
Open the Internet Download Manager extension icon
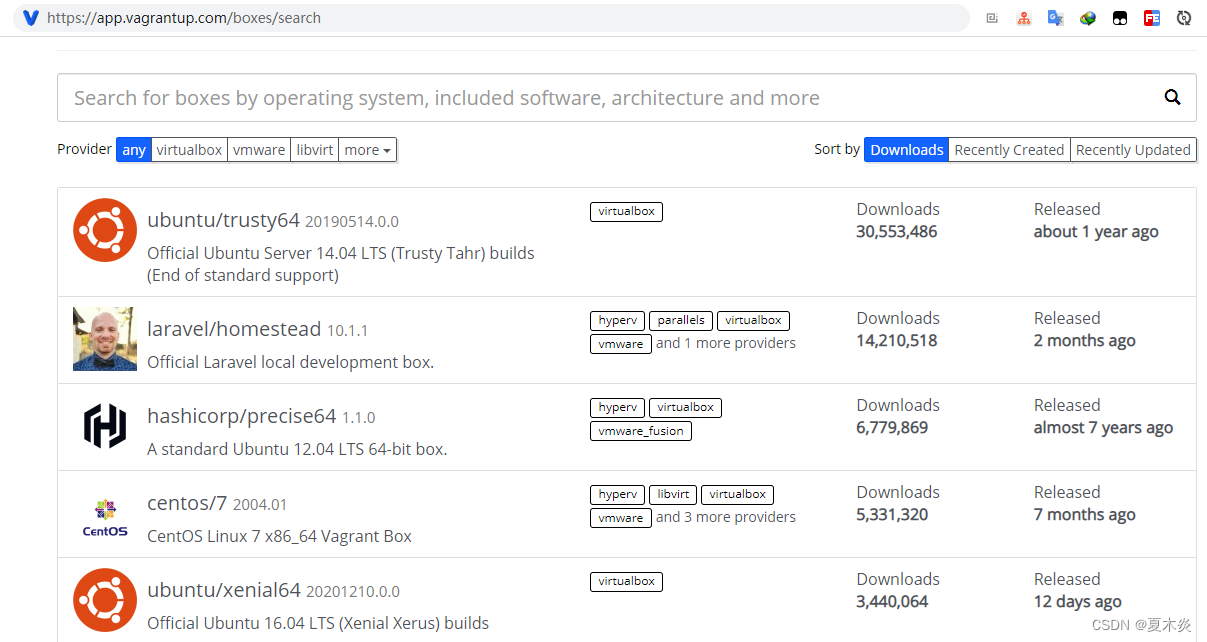(1088, 18)
